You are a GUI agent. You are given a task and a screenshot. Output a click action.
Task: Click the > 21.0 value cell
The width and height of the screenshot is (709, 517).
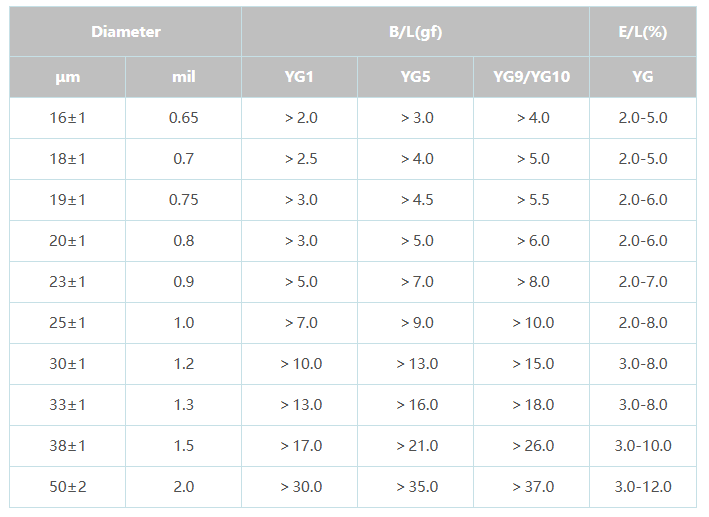pos(416,446)
